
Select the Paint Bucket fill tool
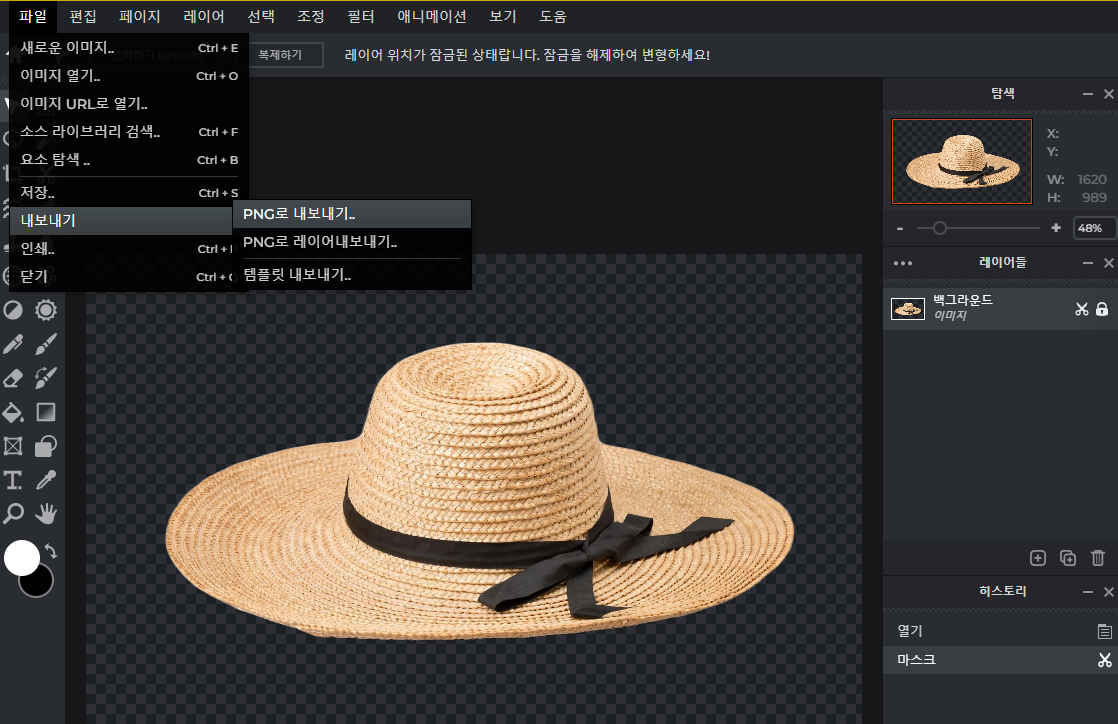coord(13,412)
